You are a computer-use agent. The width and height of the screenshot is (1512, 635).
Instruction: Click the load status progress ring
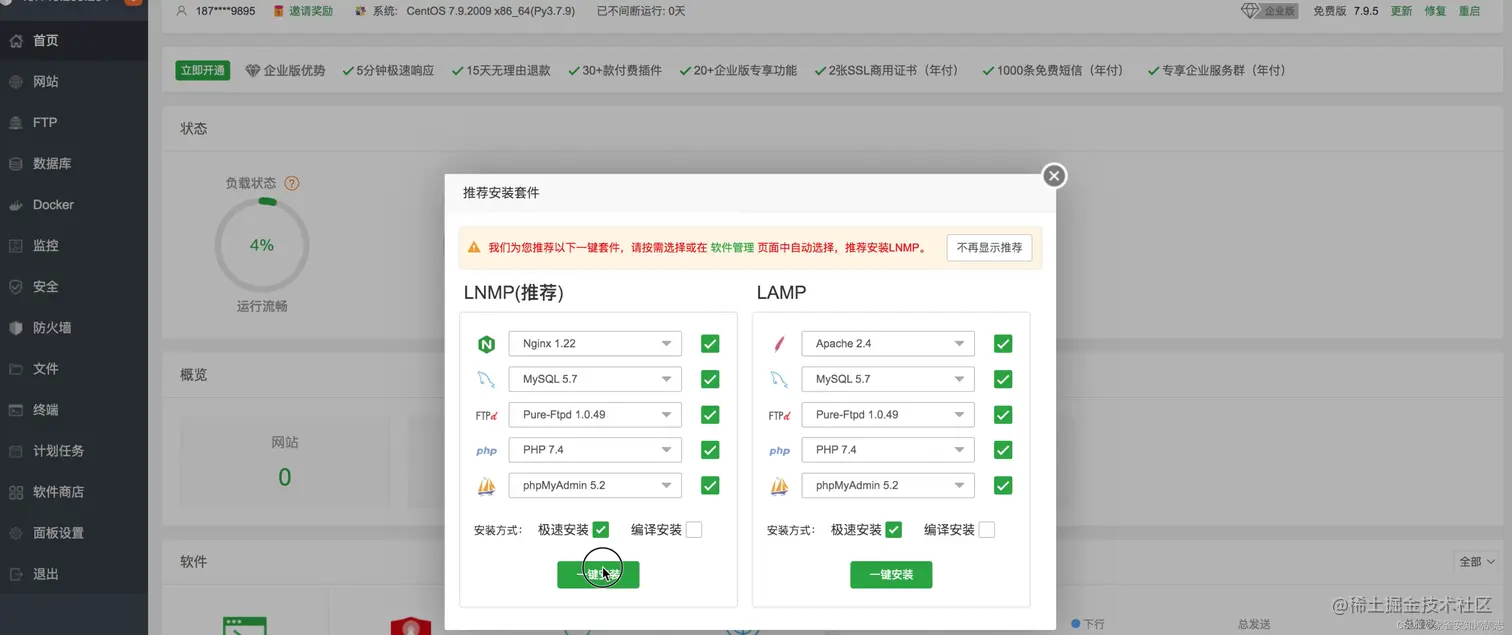coord(262,244)
